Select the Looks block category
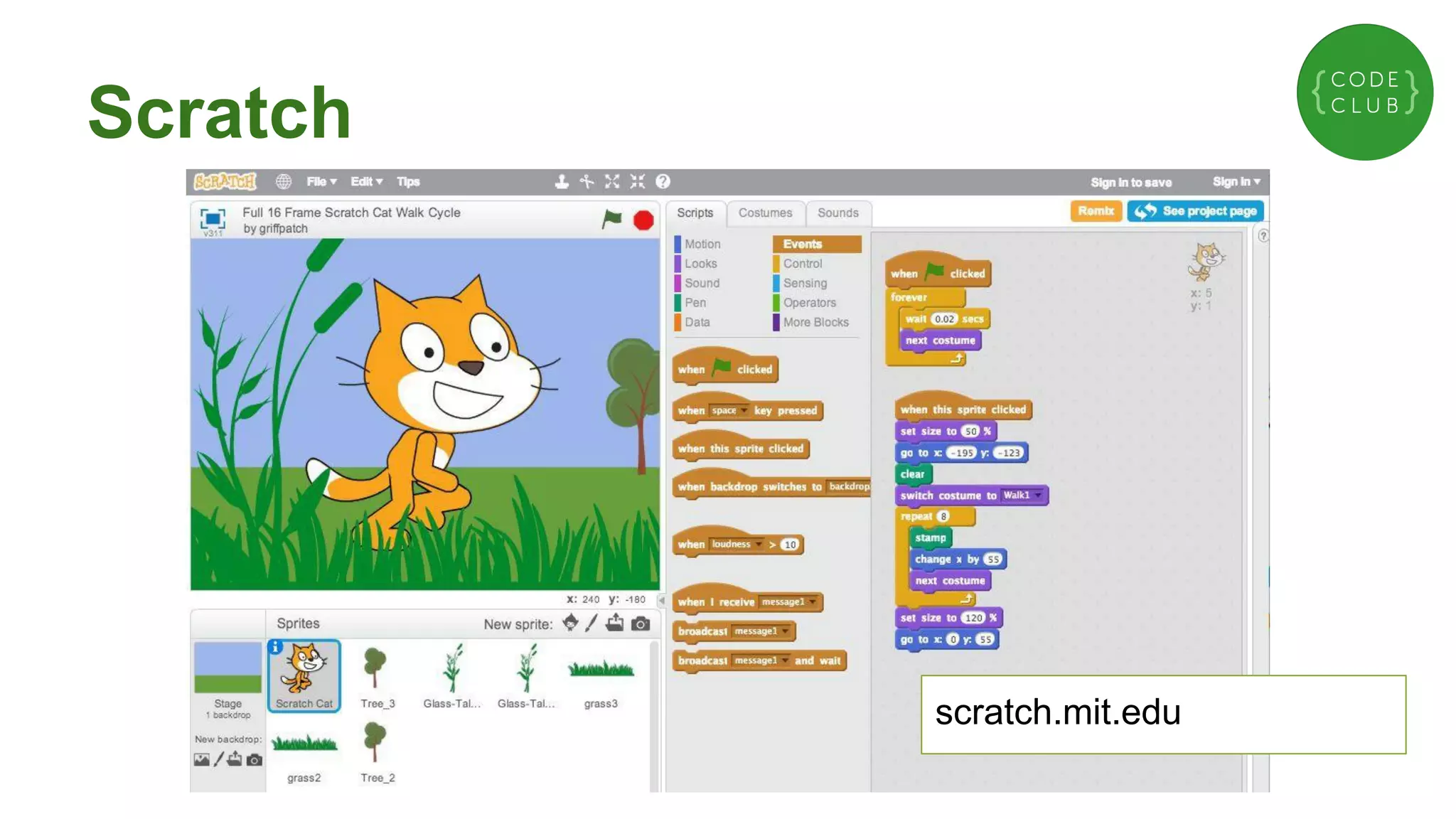 coord(701,264)
